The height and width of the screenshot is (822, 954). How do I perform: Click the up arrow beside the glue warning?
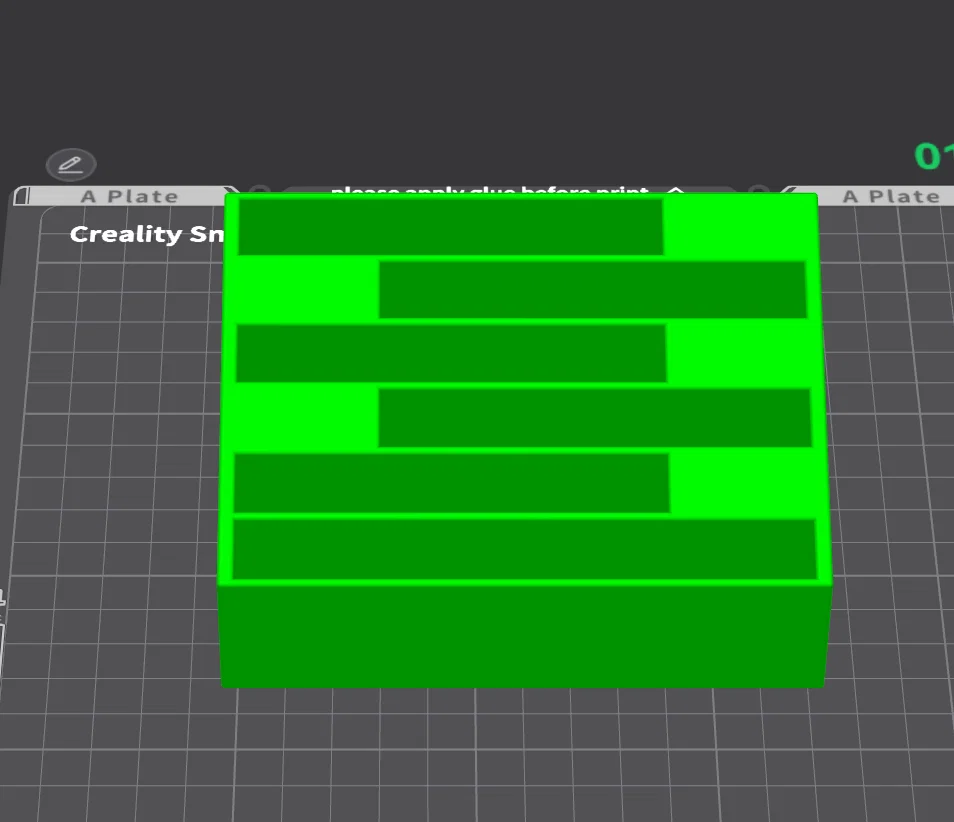pyautogui.click(x=675, y=190)
